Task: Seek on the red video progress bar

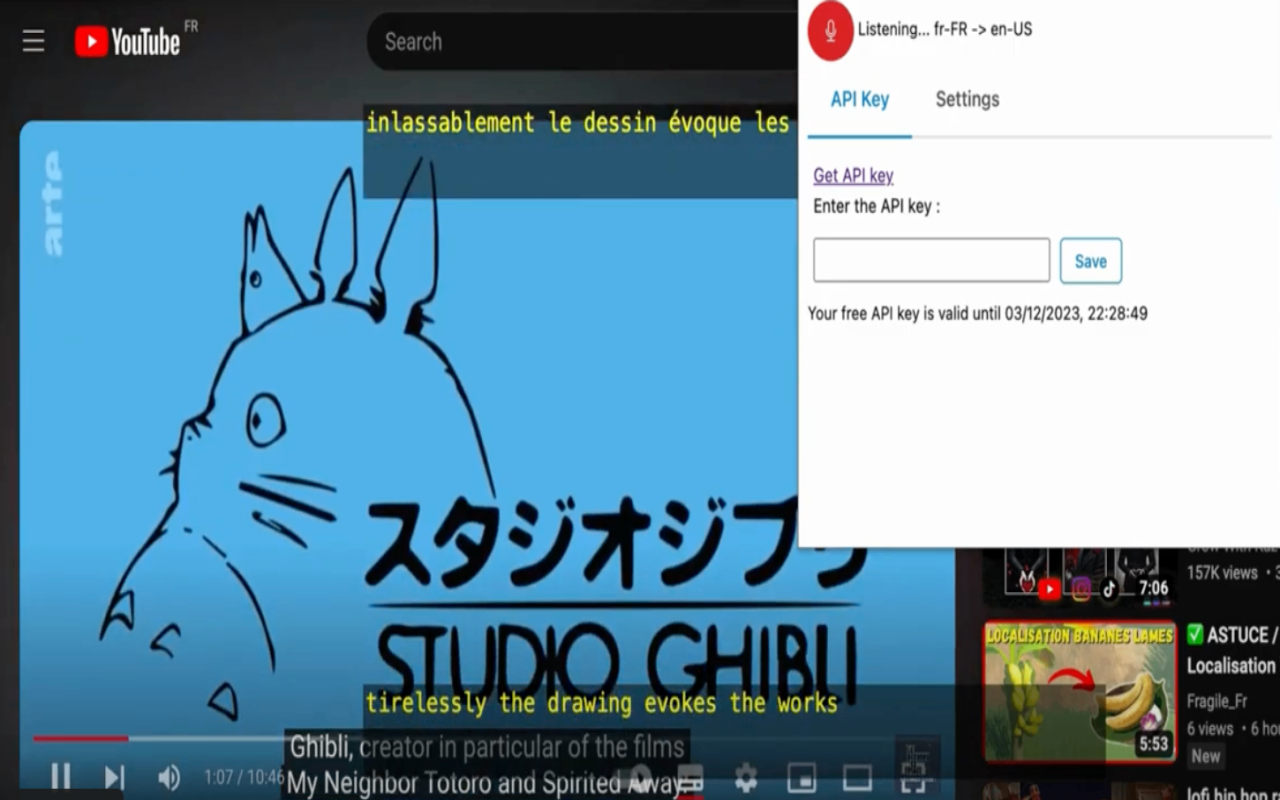Action: (80, 739)
